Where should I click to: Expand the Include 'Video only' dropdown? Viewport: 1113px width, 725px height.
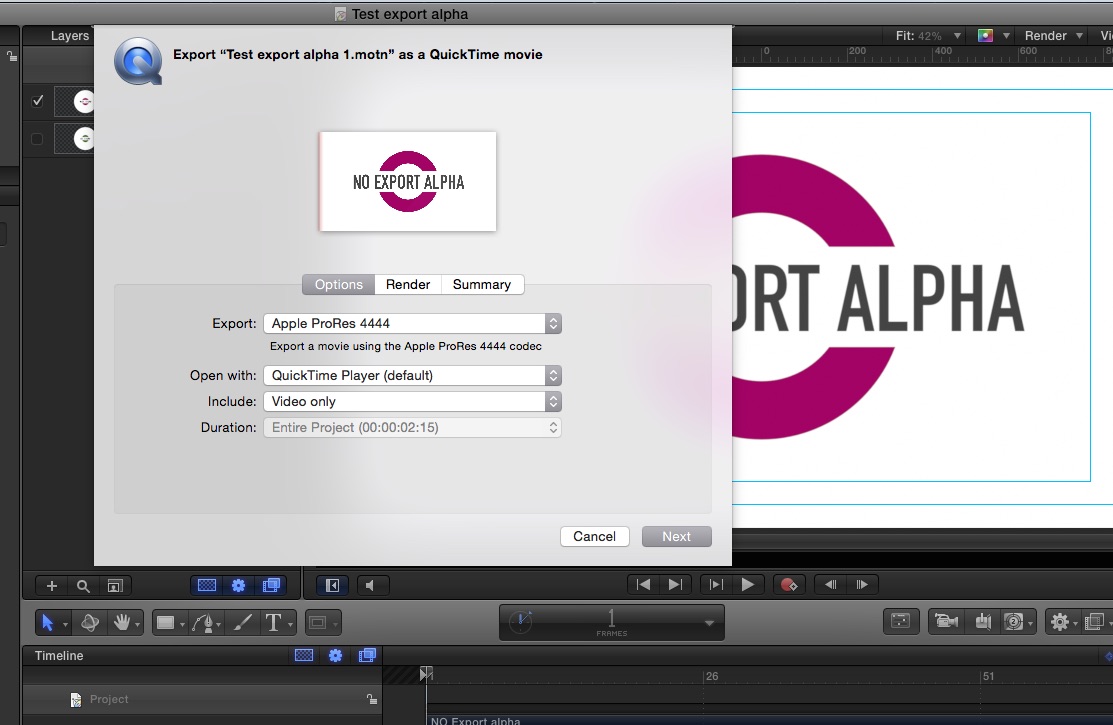click(411, 401)
